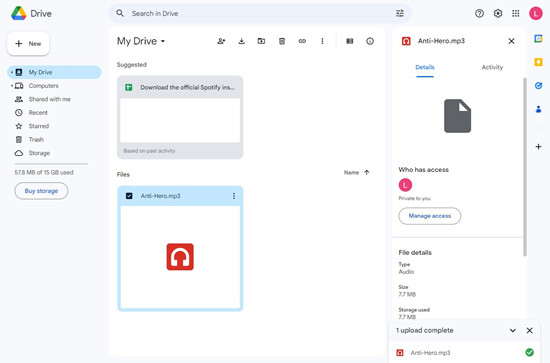550x363 pixels.
Task: Switch to list layout view
Action: click(350, 41)
